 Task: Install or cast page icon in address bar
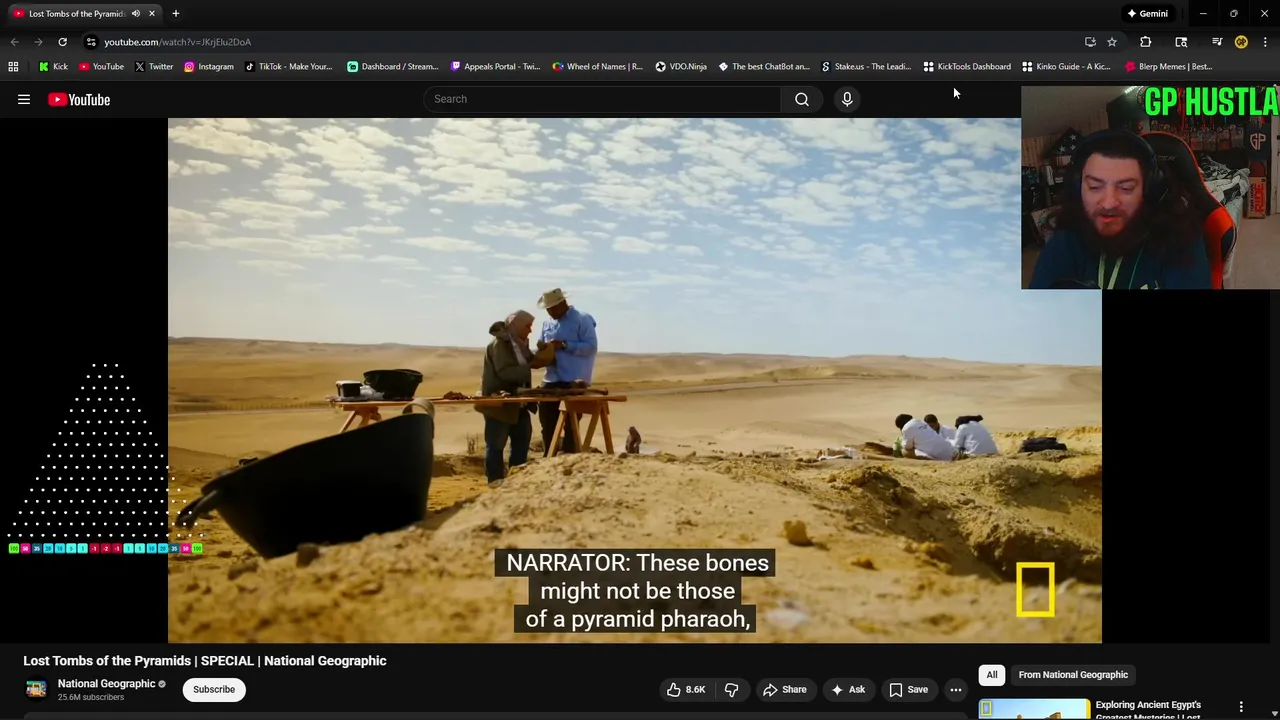[1090, 42]
